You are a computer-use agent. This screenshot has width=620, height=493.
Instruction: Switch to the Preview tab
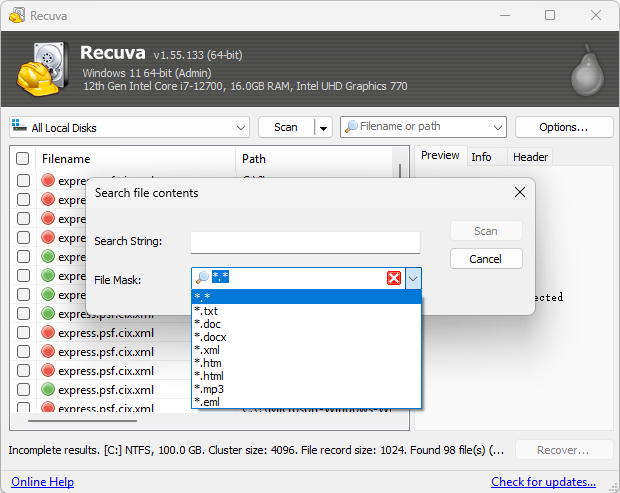(440, 155)
